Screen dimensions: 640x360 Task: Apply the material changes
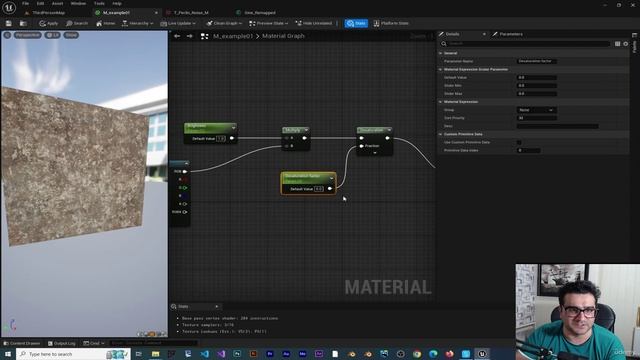click(48, 23)
